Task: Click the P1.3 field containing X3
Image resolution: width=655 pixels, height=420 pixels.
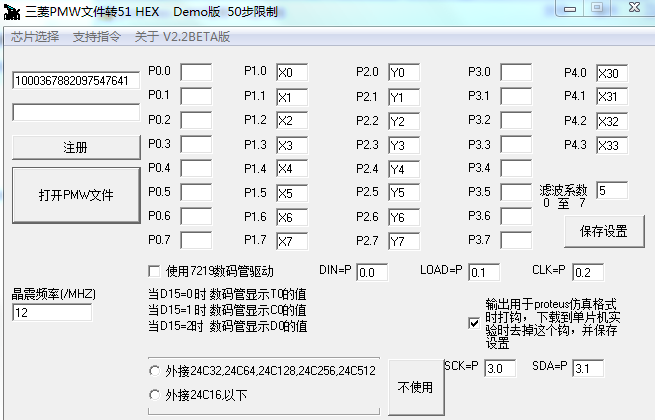Action: [x=292, y=145]
